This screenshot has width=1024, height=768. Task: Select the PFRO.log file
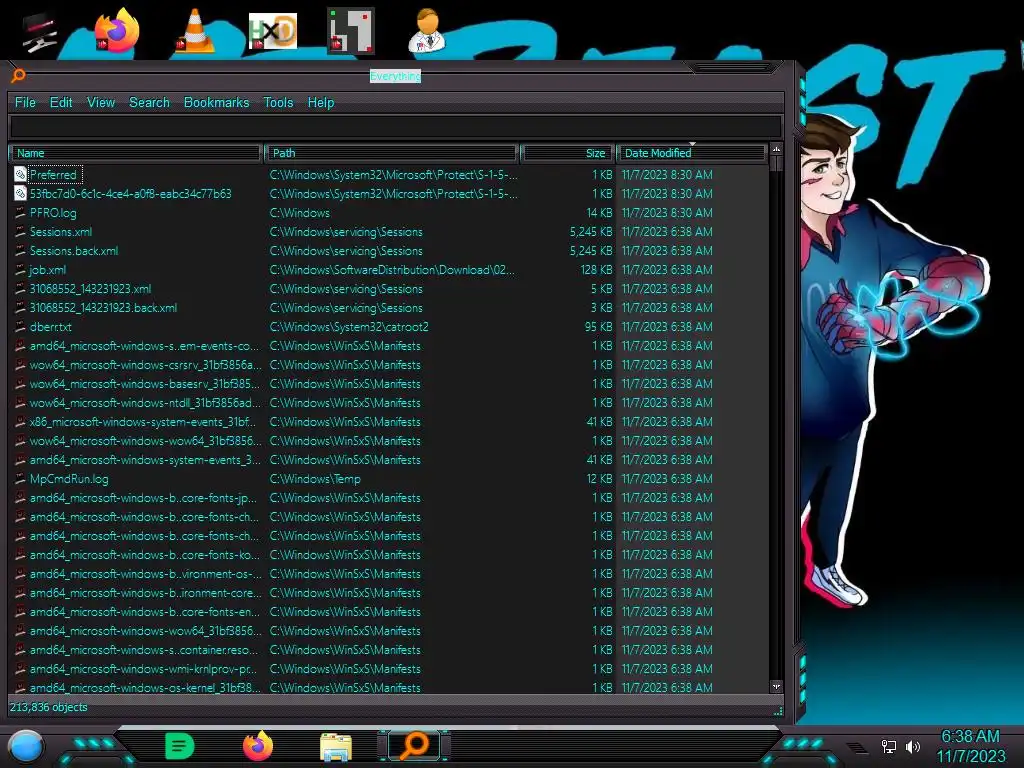point(53,213)
